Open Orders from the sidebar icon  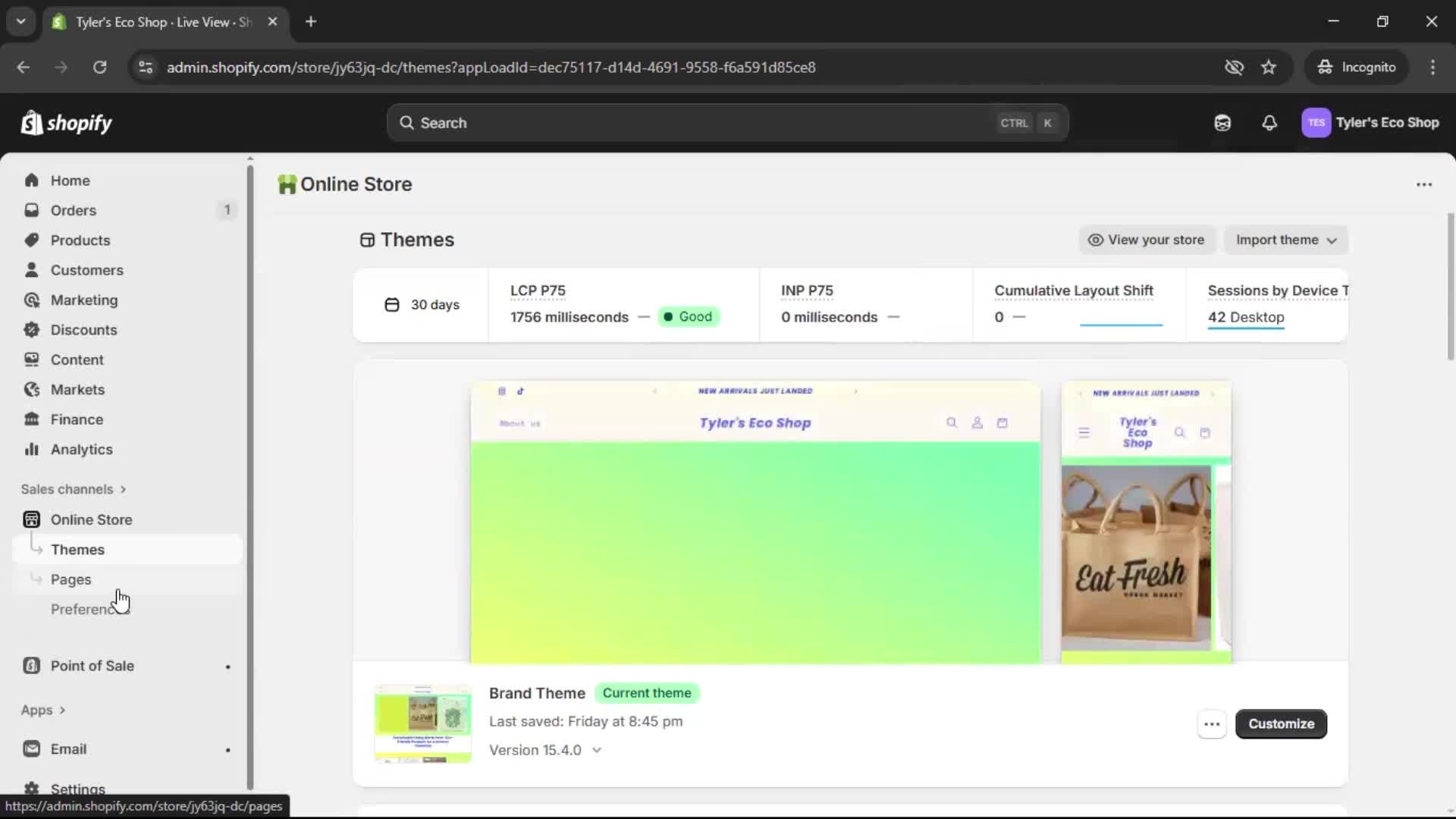(x=31, y=210)
